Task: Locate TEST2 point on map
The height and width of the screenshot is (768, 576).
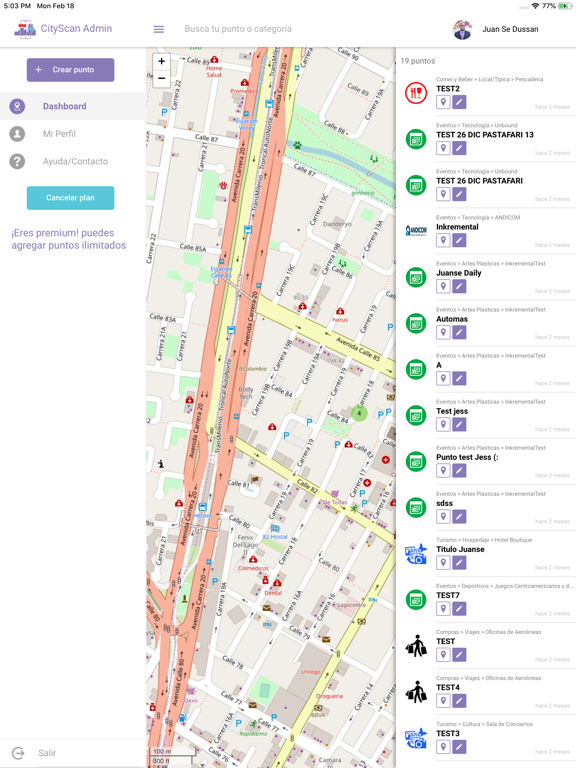Action: [443, 102]
